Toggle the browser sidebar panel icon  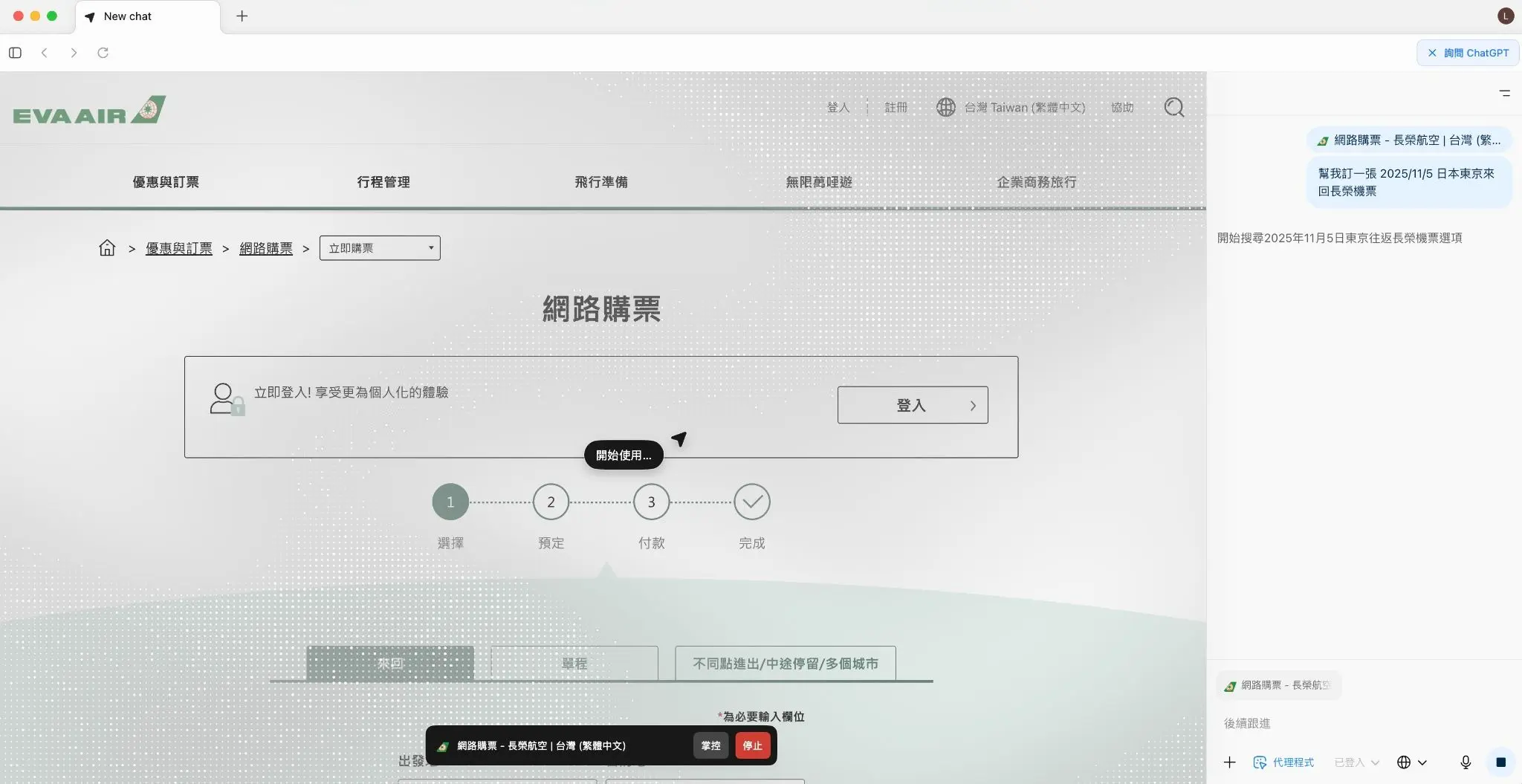coord(15,52)
